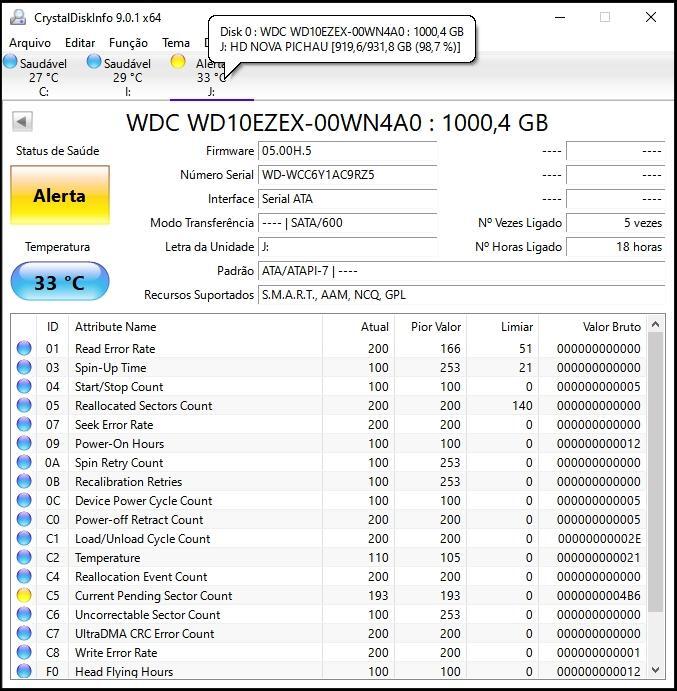The height and width of the screenshot is (691, 677).
Task: Select the Reallocated Sectors Count text
Action: coord(143,405)
